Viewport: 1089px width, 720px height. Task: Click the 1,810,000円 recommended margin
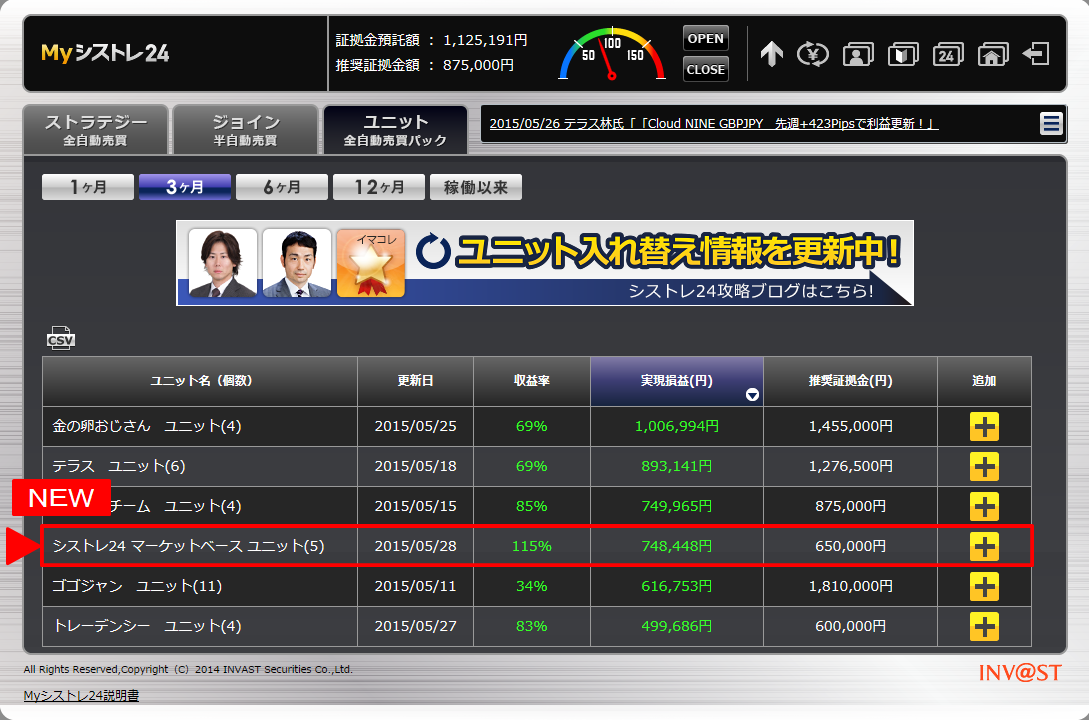pyautogui.click(x=851, y=587)
